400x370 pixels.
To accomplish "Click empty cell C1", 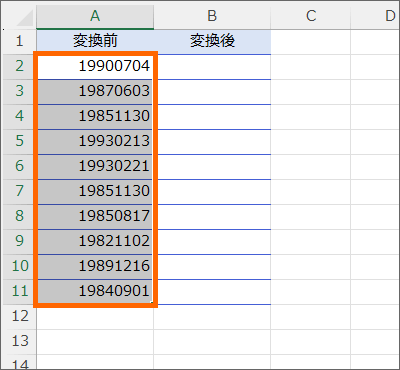I will [311, 42].
